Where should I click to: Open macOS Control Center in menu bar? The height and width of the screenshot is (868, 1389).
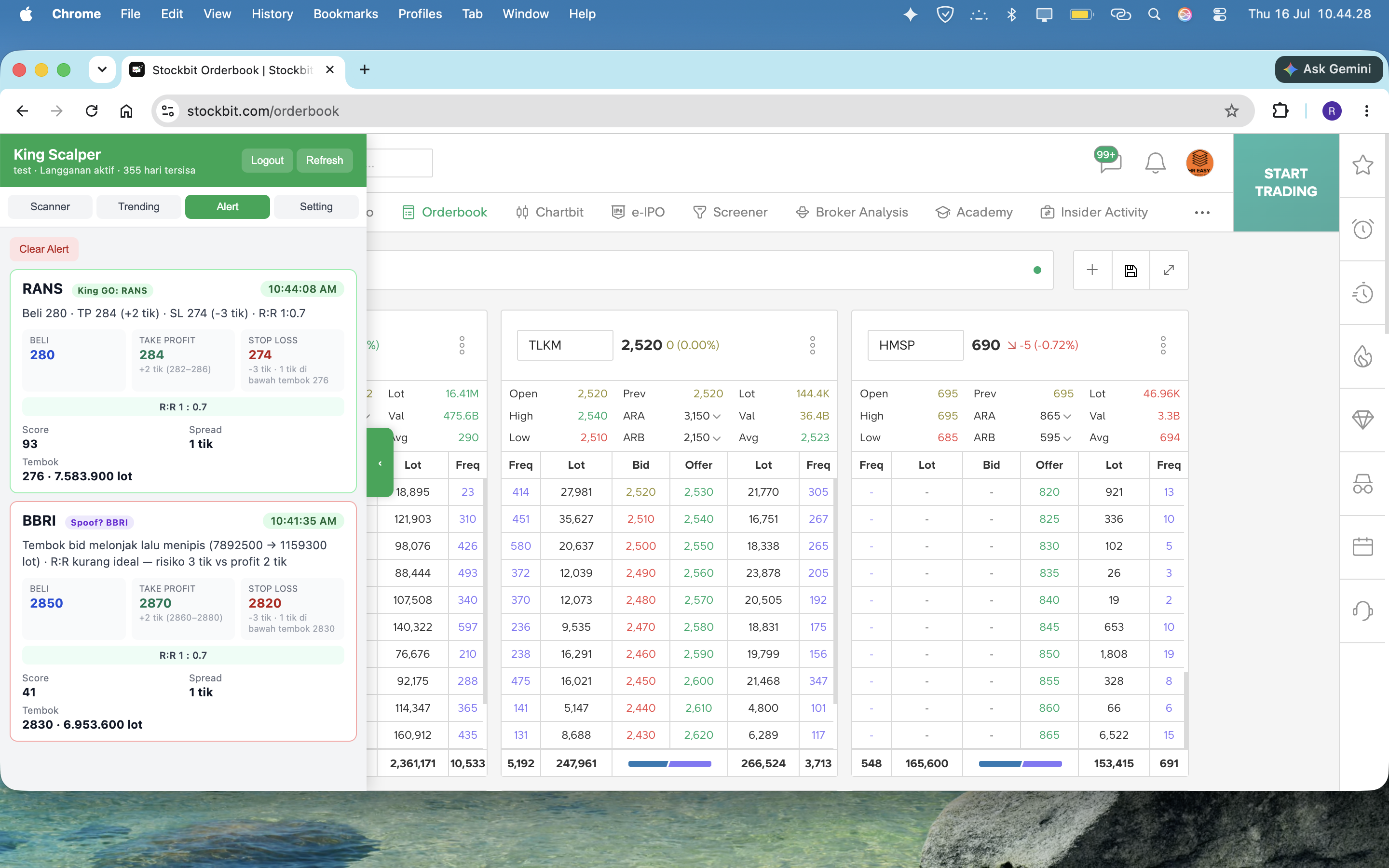tap(1219, 14)
